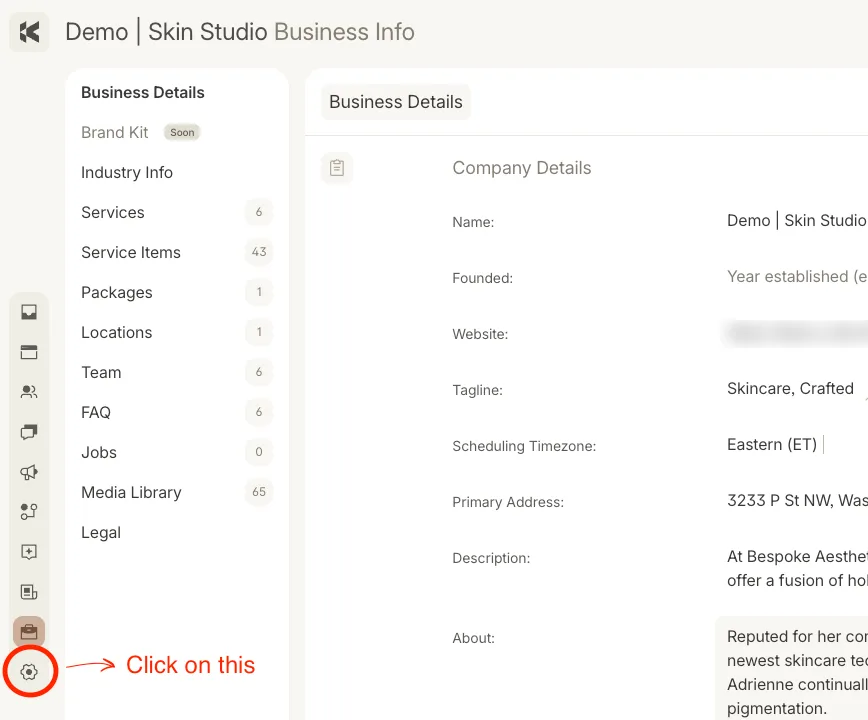Open the Brand Kit menu item
This screenshot has height=720, width=868.
click(x=115, y=132)
